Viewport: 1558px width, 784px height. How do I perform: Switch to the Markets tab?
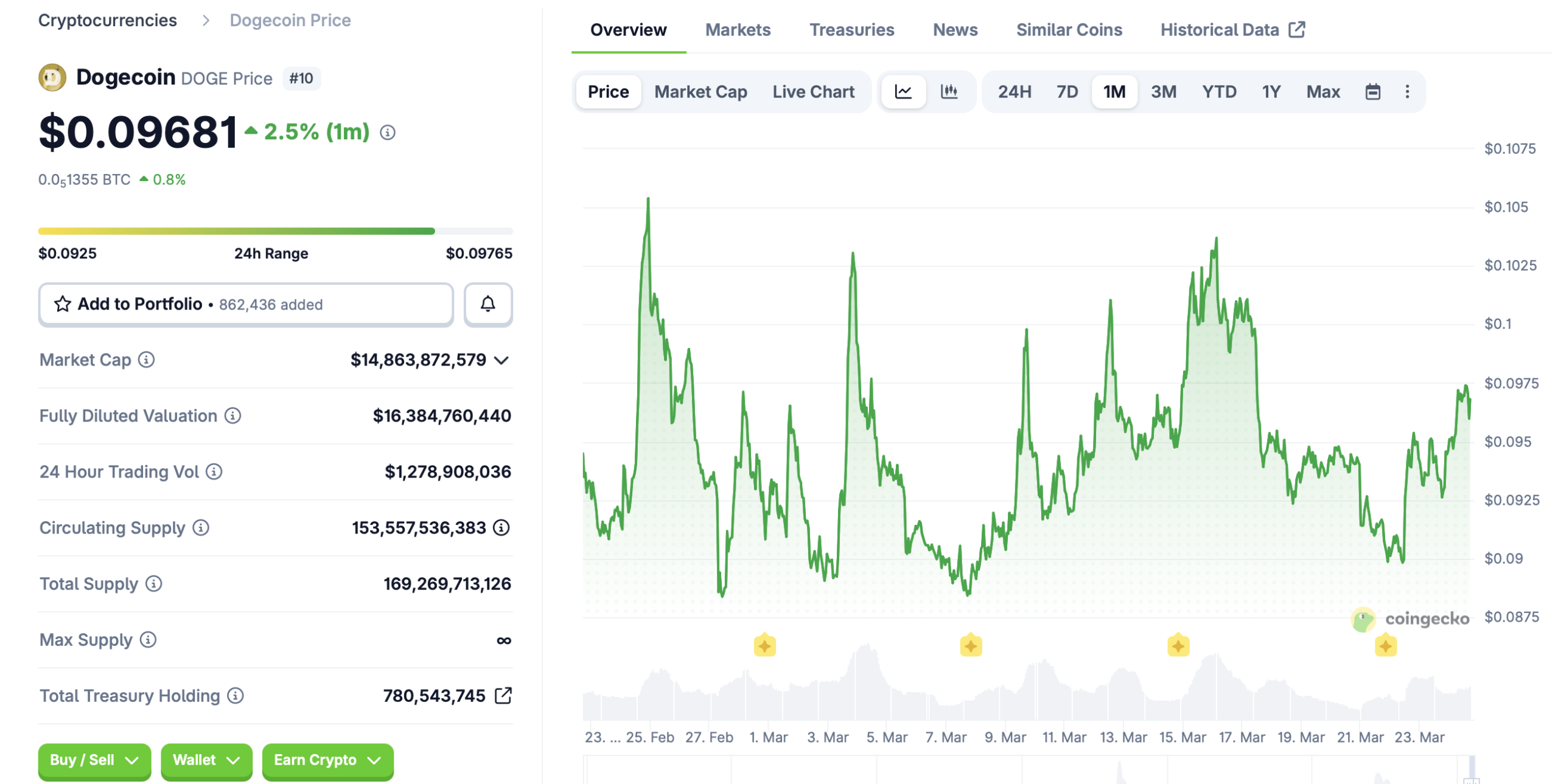[x=738, y=29]
